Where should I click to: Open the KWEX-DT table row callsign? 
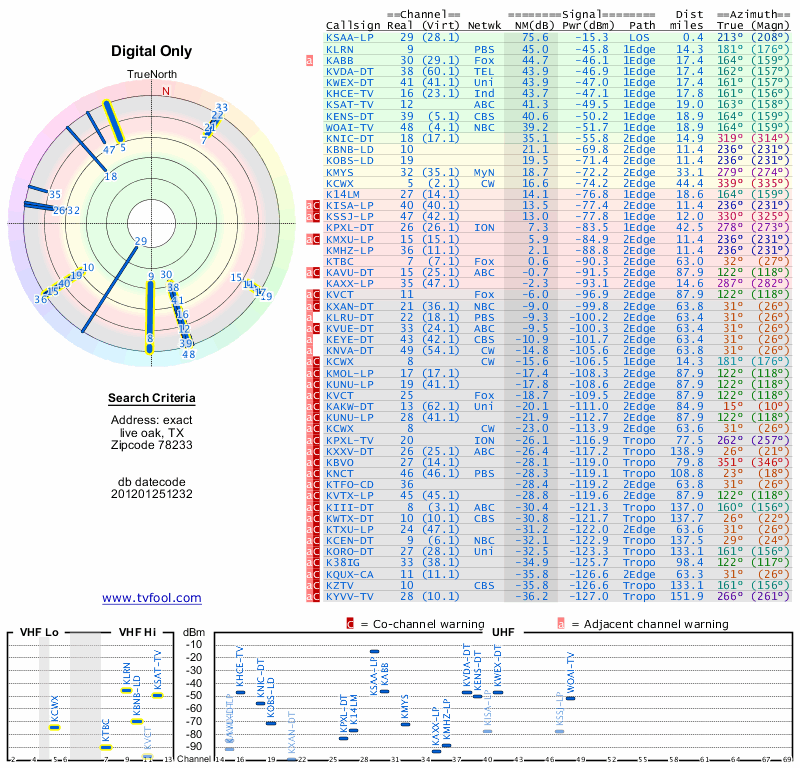click(x=349, y=83)
